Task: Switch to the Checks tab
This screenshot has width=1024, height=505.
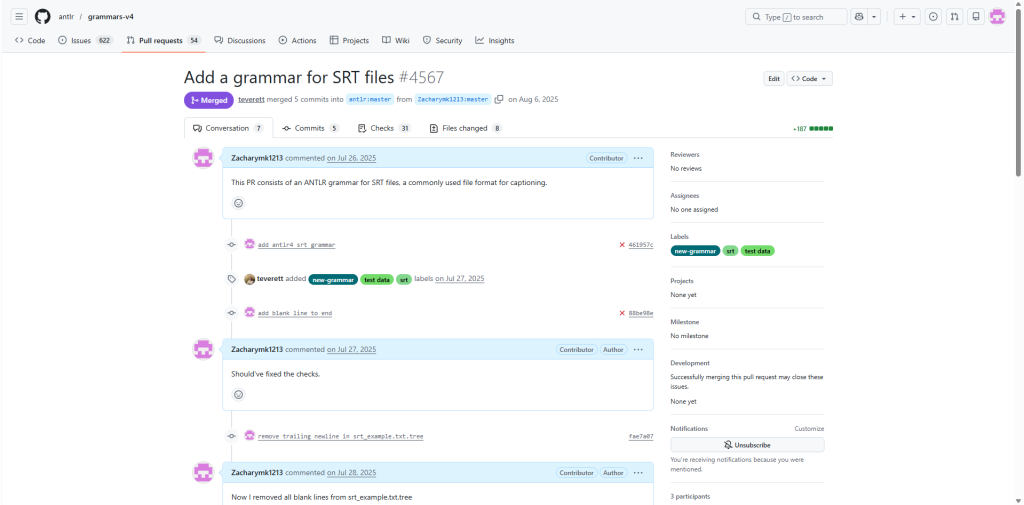Action: tap(384, 128)
